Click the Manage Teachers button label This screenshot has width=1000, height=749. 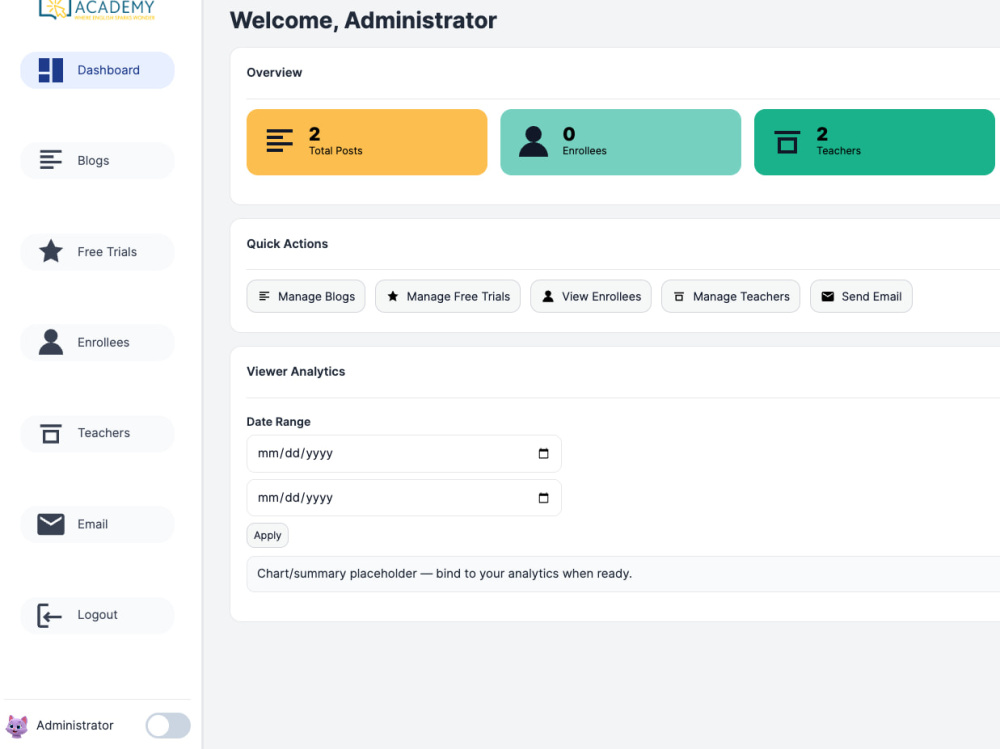[741, 297]
